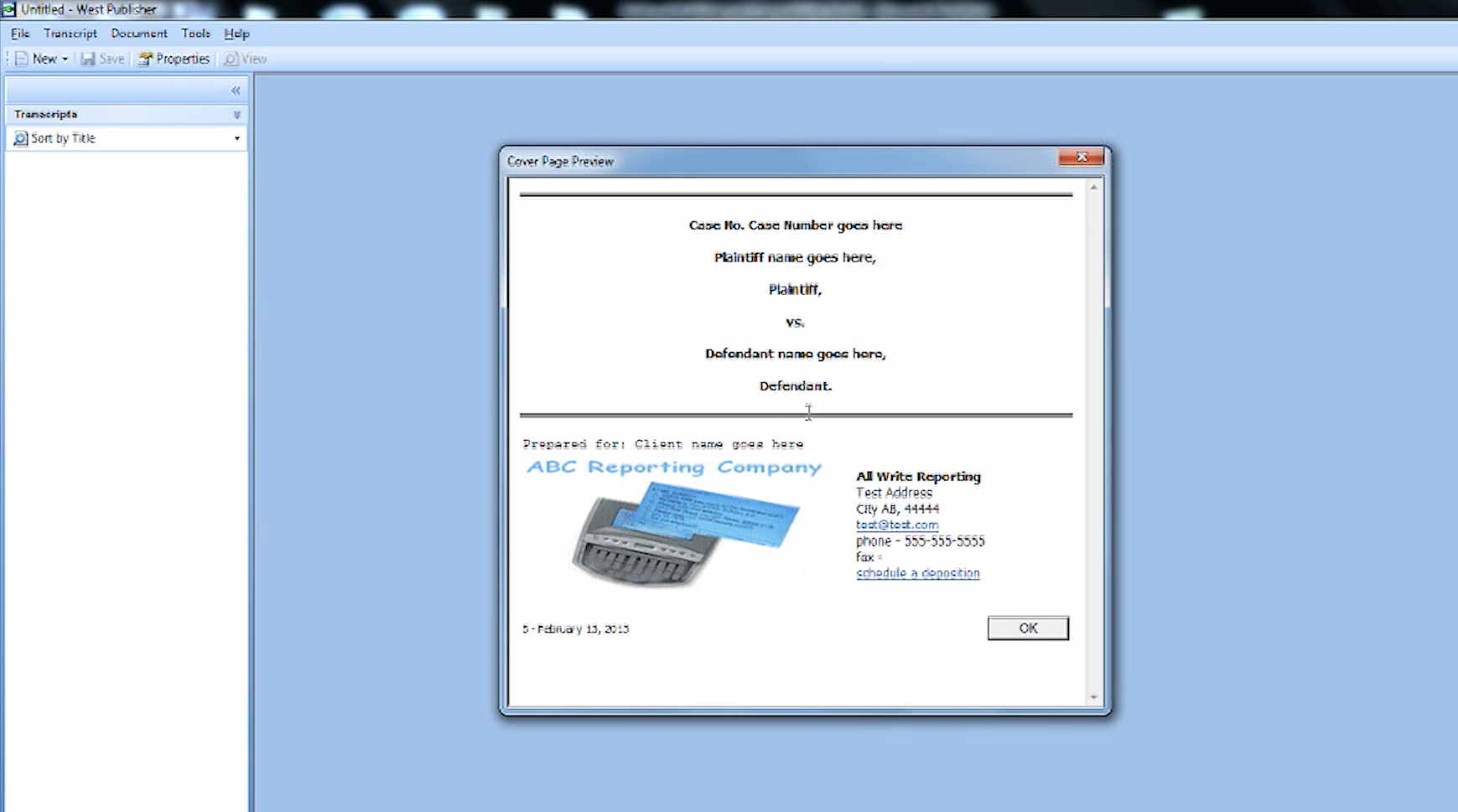1458x812 pixels.
Task: Click the icon beside Sort by Title
Action: pyautogui.click(x=21, y=138)
